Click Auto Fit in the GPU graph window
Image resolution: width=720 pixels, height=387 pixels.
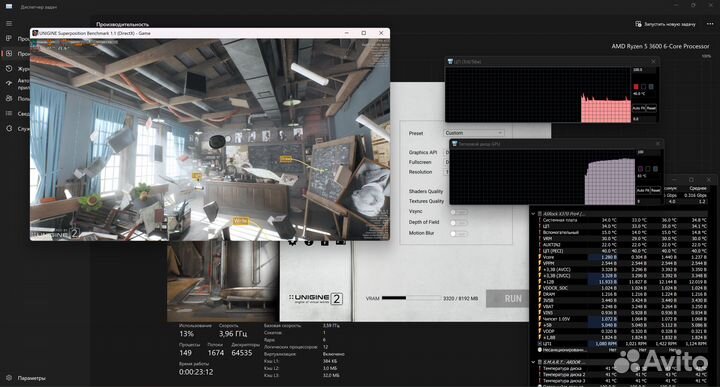pos(643,190)
